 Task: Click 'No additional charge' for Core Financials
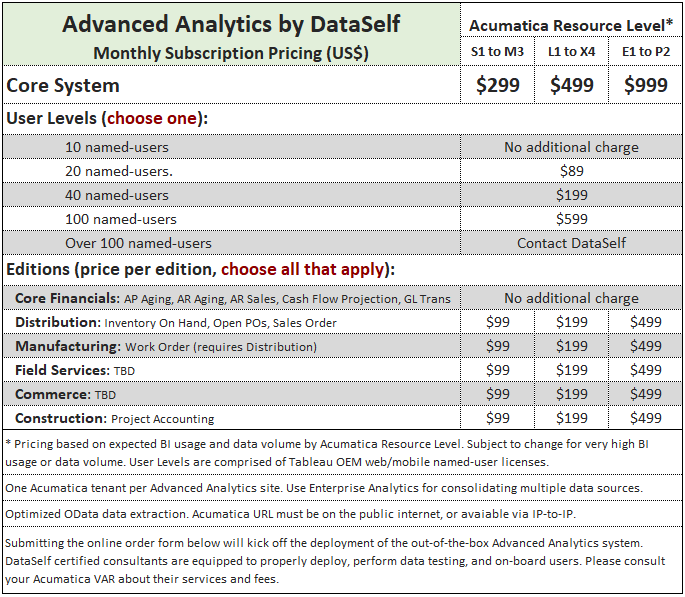pos(571,298)
